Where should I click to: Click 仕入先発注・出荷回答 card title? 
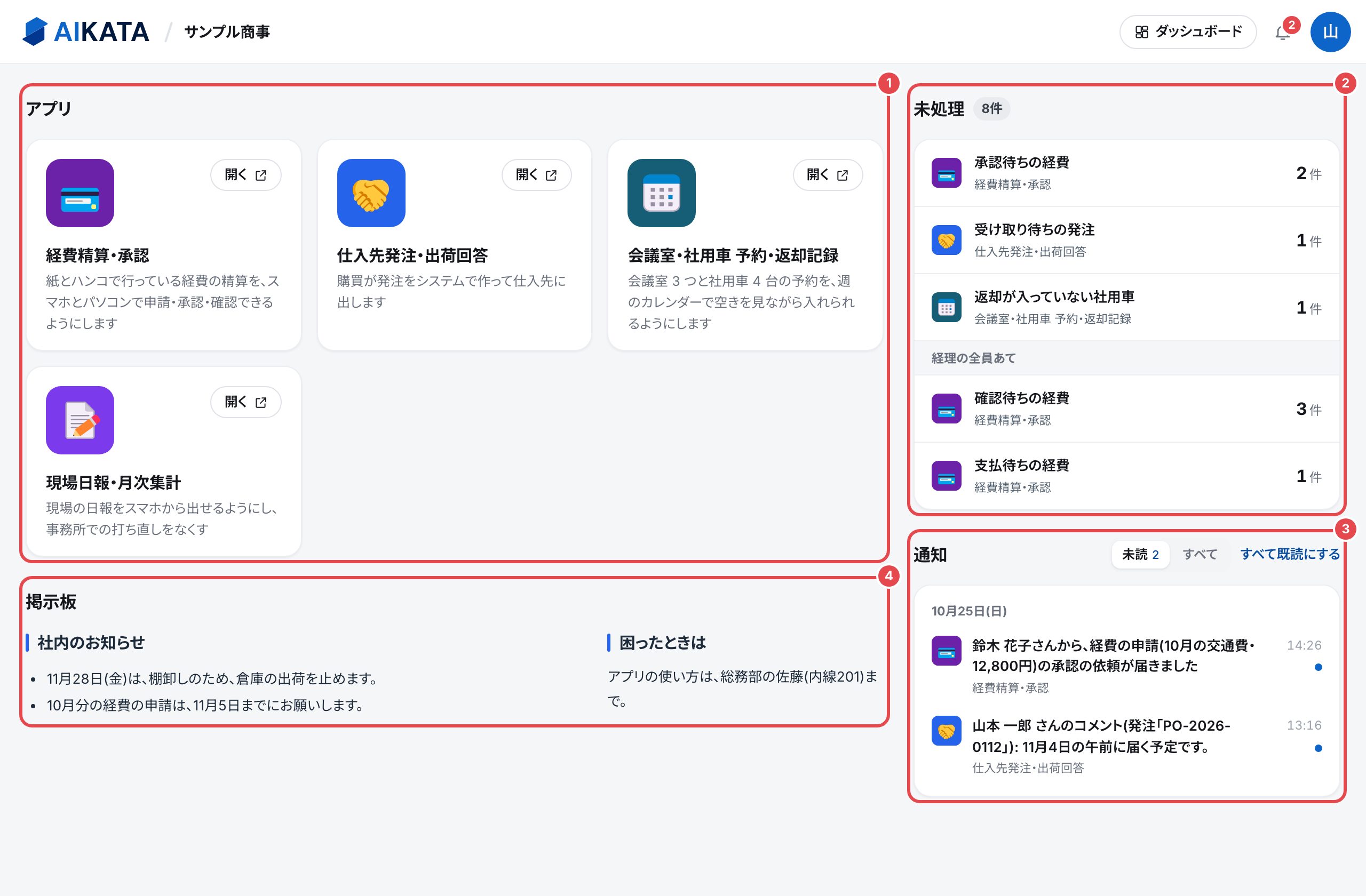pyautogui.click(x=412, y=255)
